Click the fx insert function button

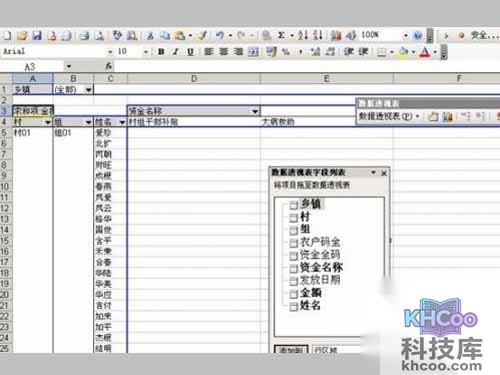tap(109, 66)
